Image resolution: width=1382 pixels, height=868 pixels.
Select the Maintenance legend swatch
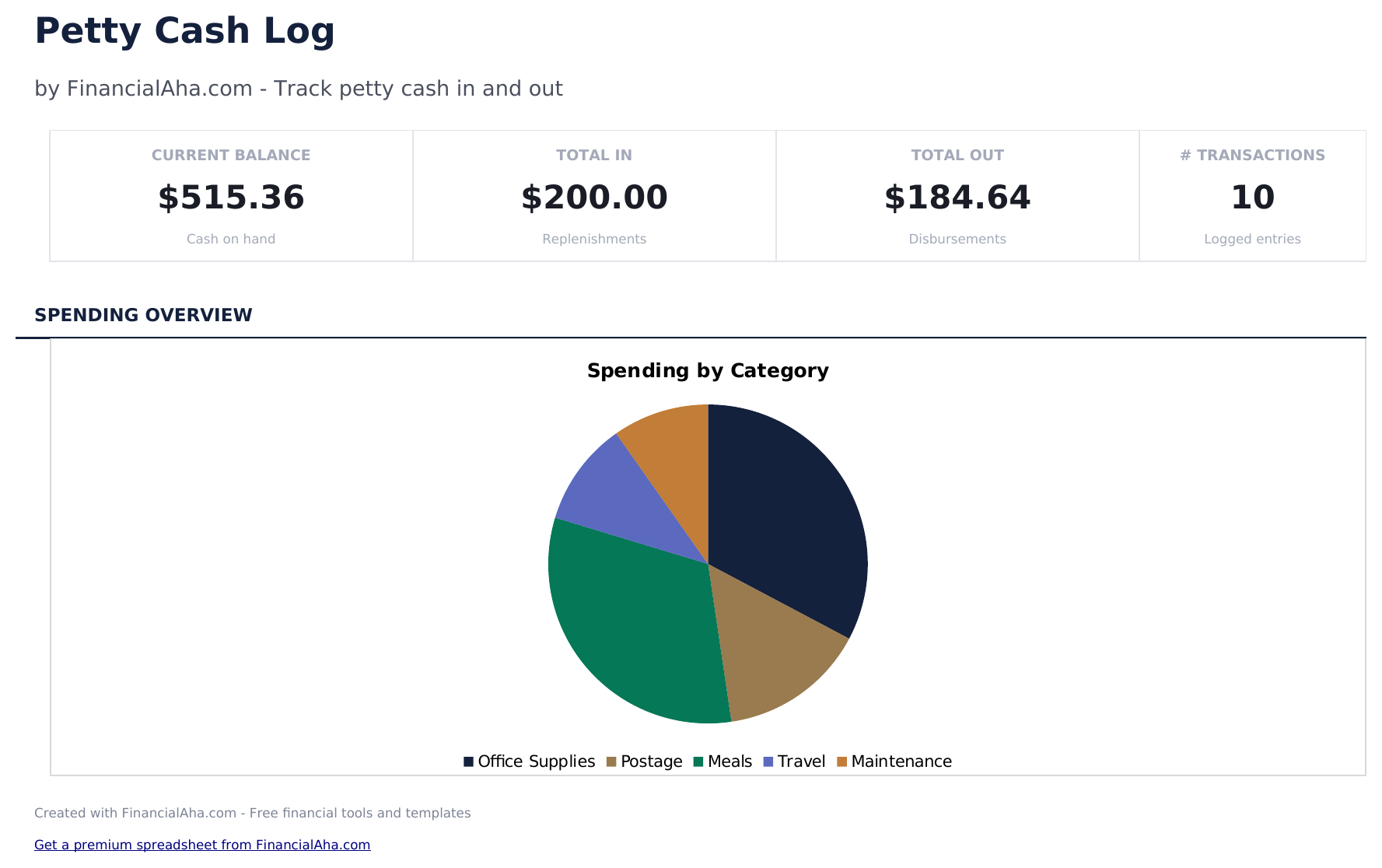843,761
